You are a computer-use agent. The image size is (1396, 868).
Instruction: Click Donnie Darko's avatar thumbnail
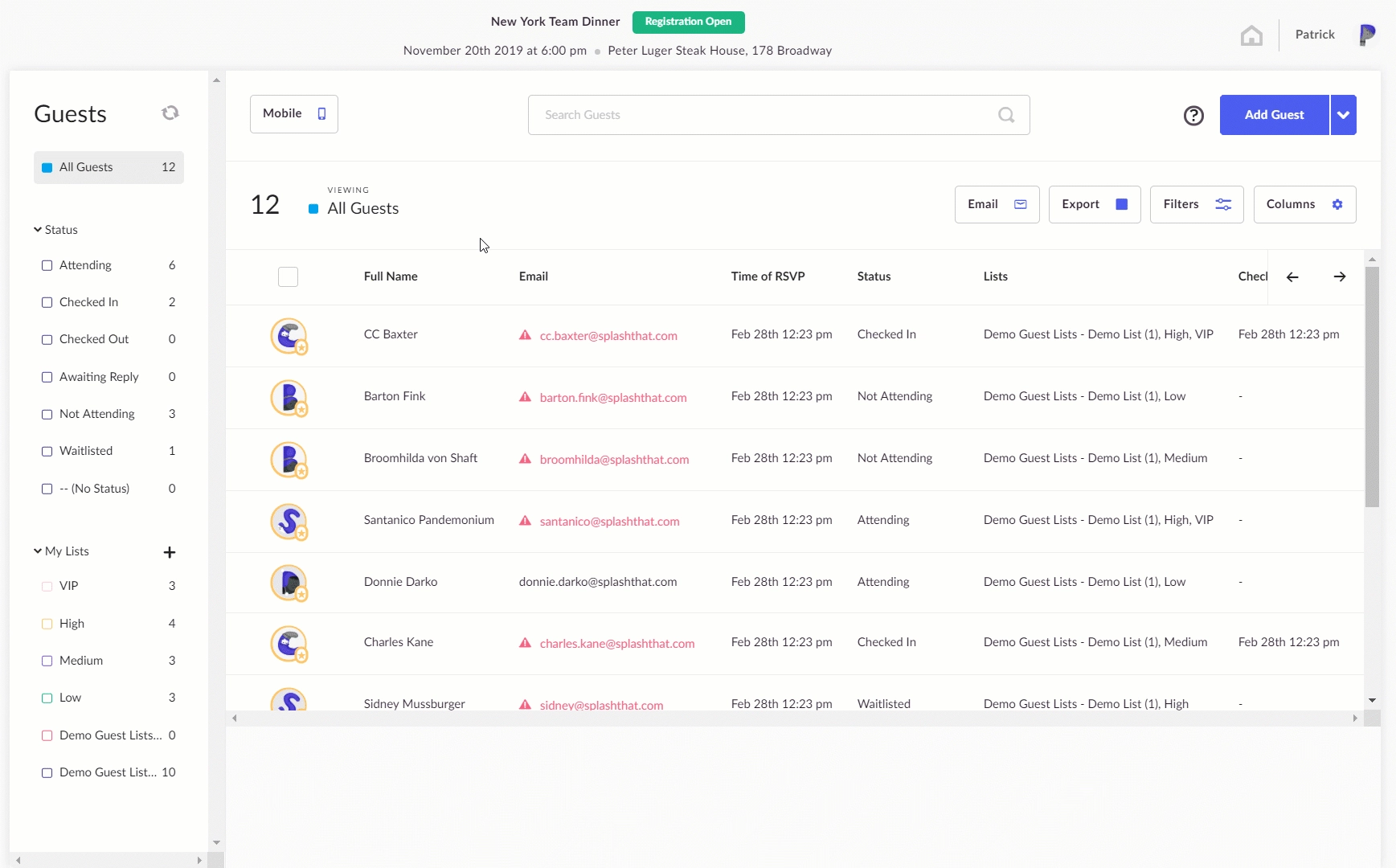pyautogui.click(x=289, y=583)
